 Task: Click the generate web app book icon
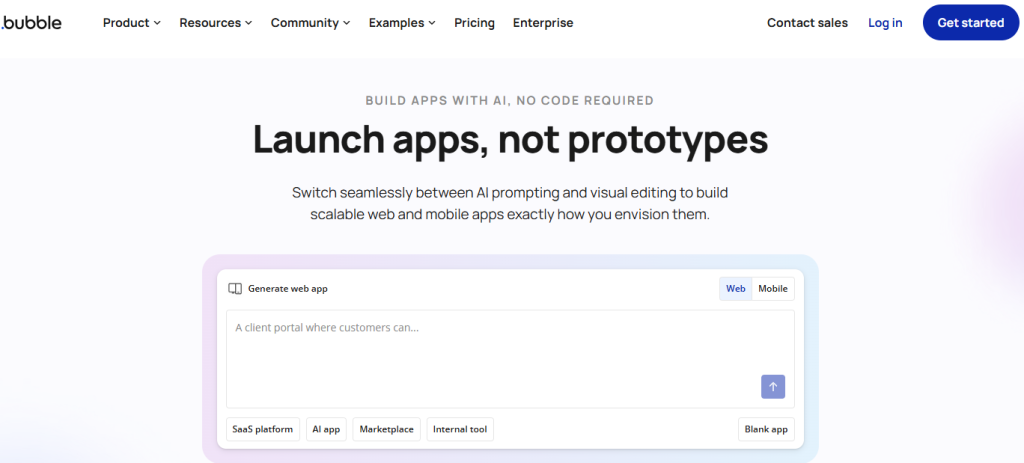tap(235, 289)
